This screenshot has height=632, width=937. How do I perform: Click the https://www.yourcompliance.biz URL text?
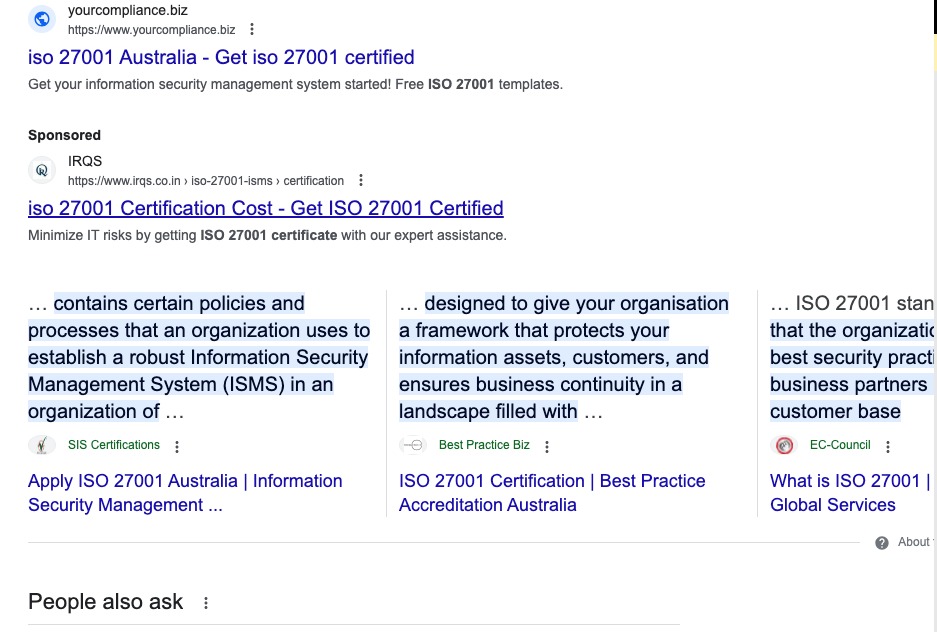point(152,30)
